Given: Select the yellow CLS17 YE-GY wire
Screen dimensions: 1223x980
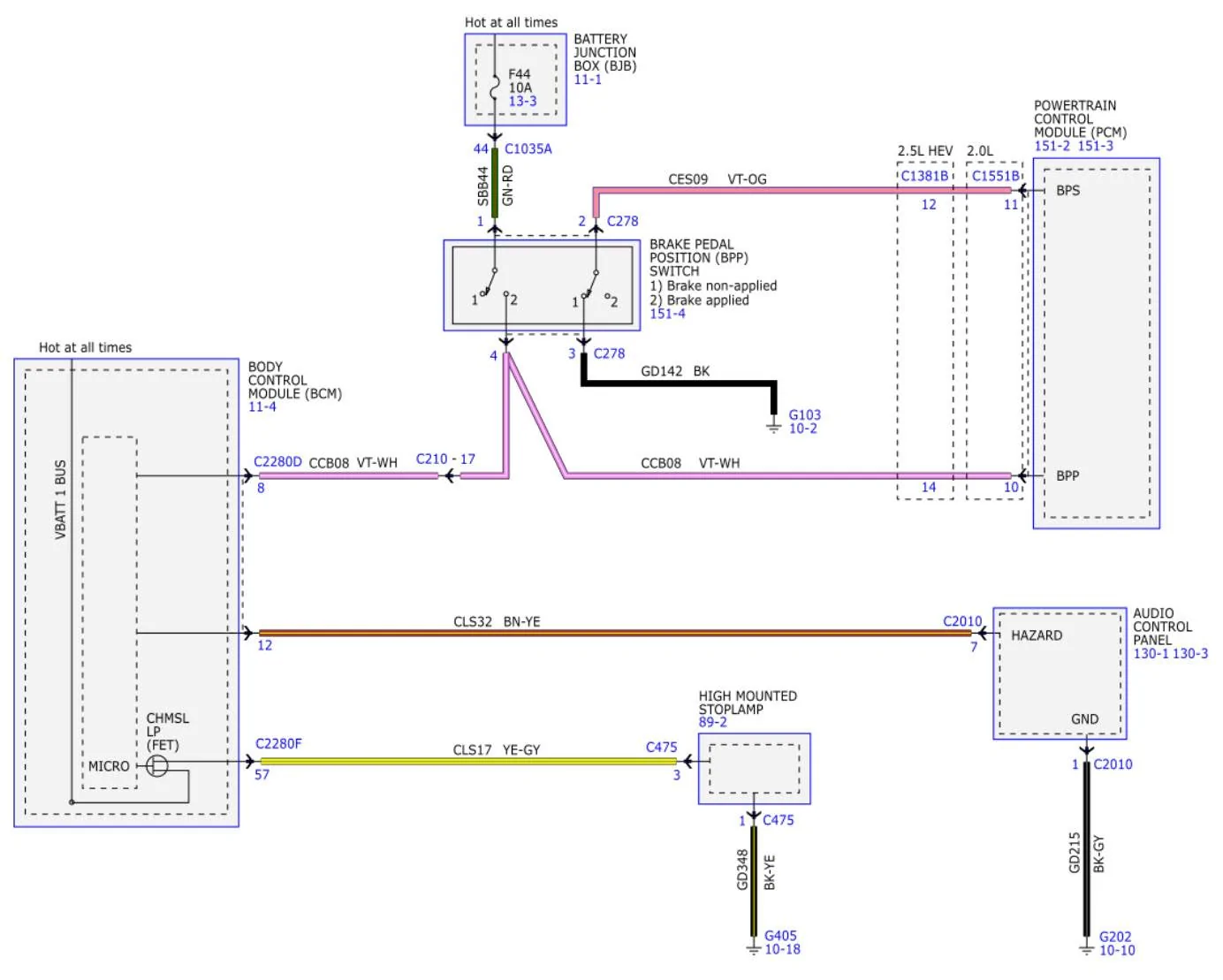Looking at the screenshot, I should click(x=468, y=761).
